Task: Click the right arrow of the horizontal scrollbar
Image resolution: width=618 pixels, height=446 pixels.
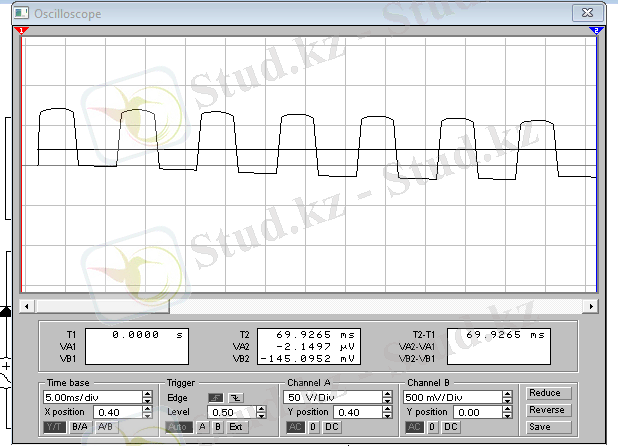Action: pyautogui.click(x=591, y=306)
